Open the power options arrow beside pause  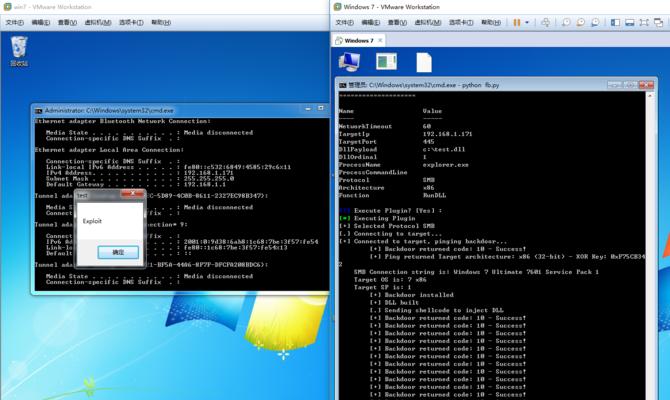tap(527, 22)
